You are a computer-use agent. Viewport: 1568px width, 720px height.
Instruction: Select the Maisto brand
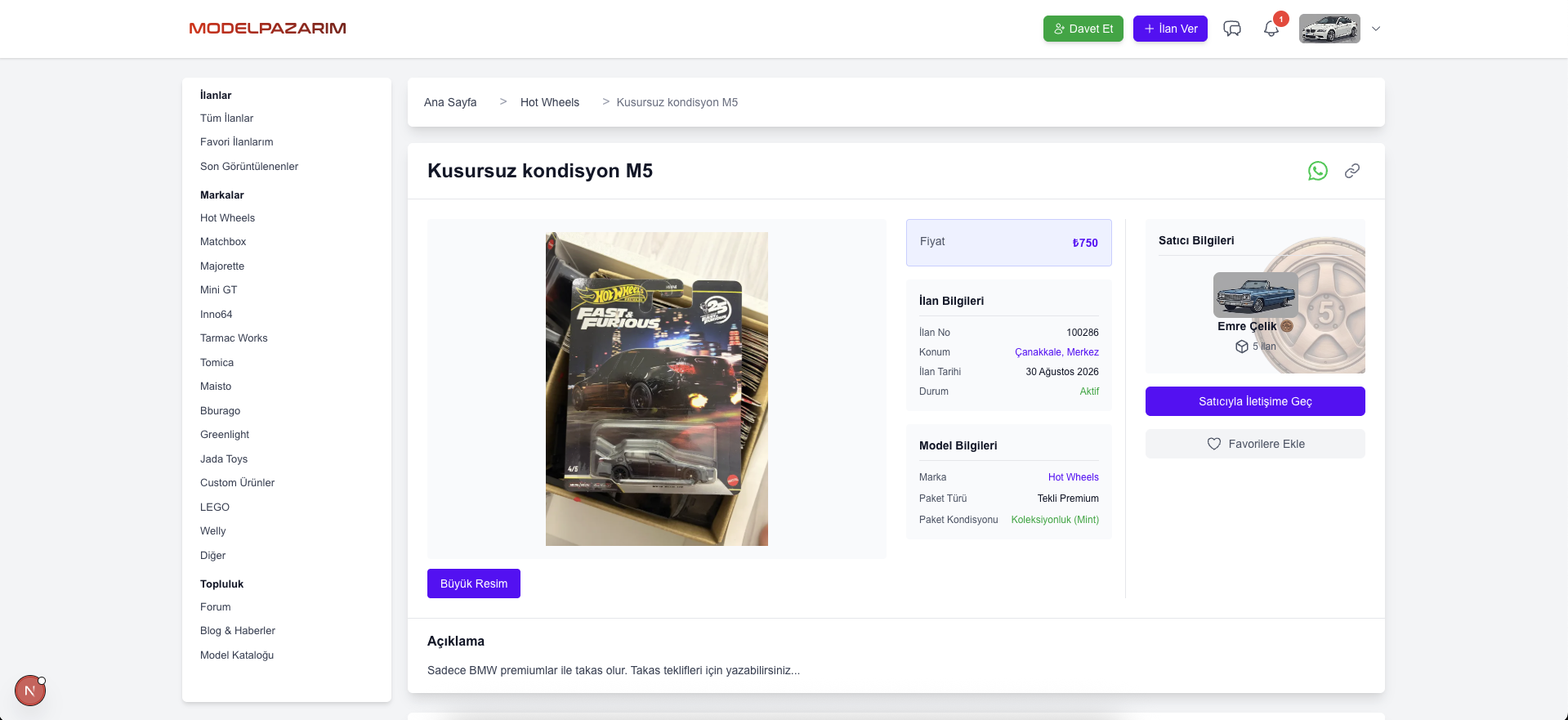(x=216, y=387)
